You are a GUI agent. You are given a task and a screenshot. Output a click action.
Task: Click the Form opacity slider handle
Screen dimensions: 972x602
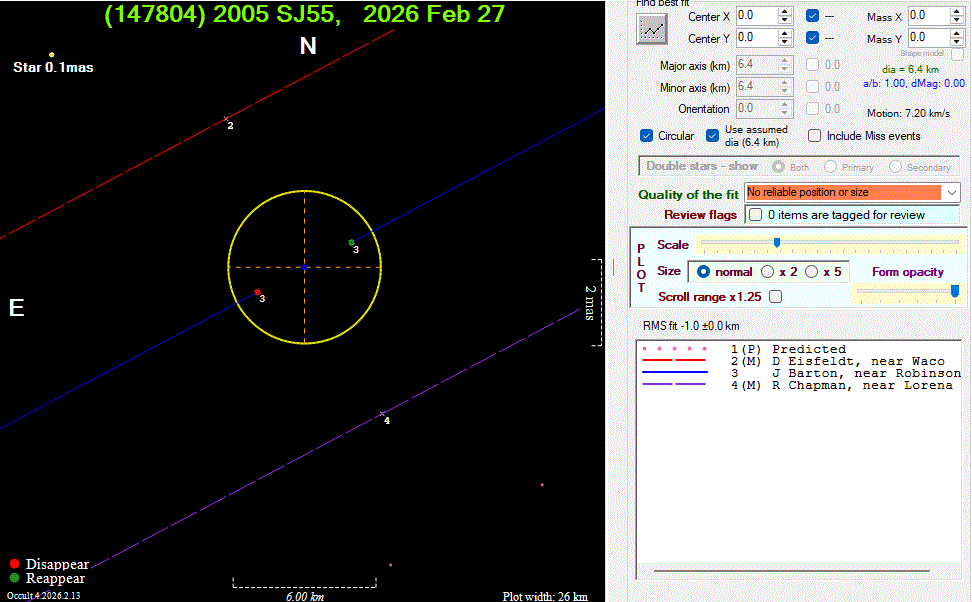(955, 290)
